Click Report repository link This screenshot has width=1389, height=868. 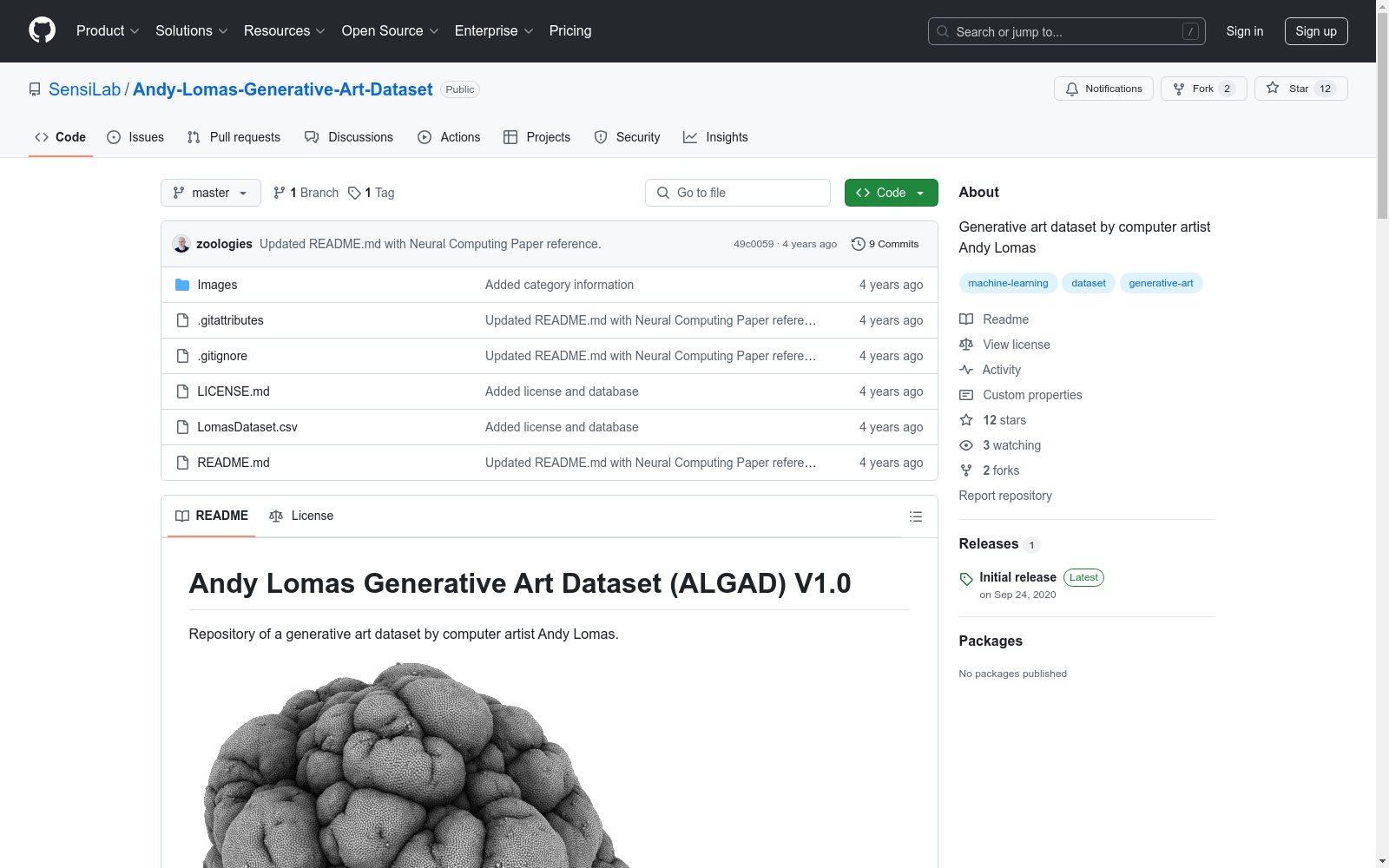coord(1005,496)
